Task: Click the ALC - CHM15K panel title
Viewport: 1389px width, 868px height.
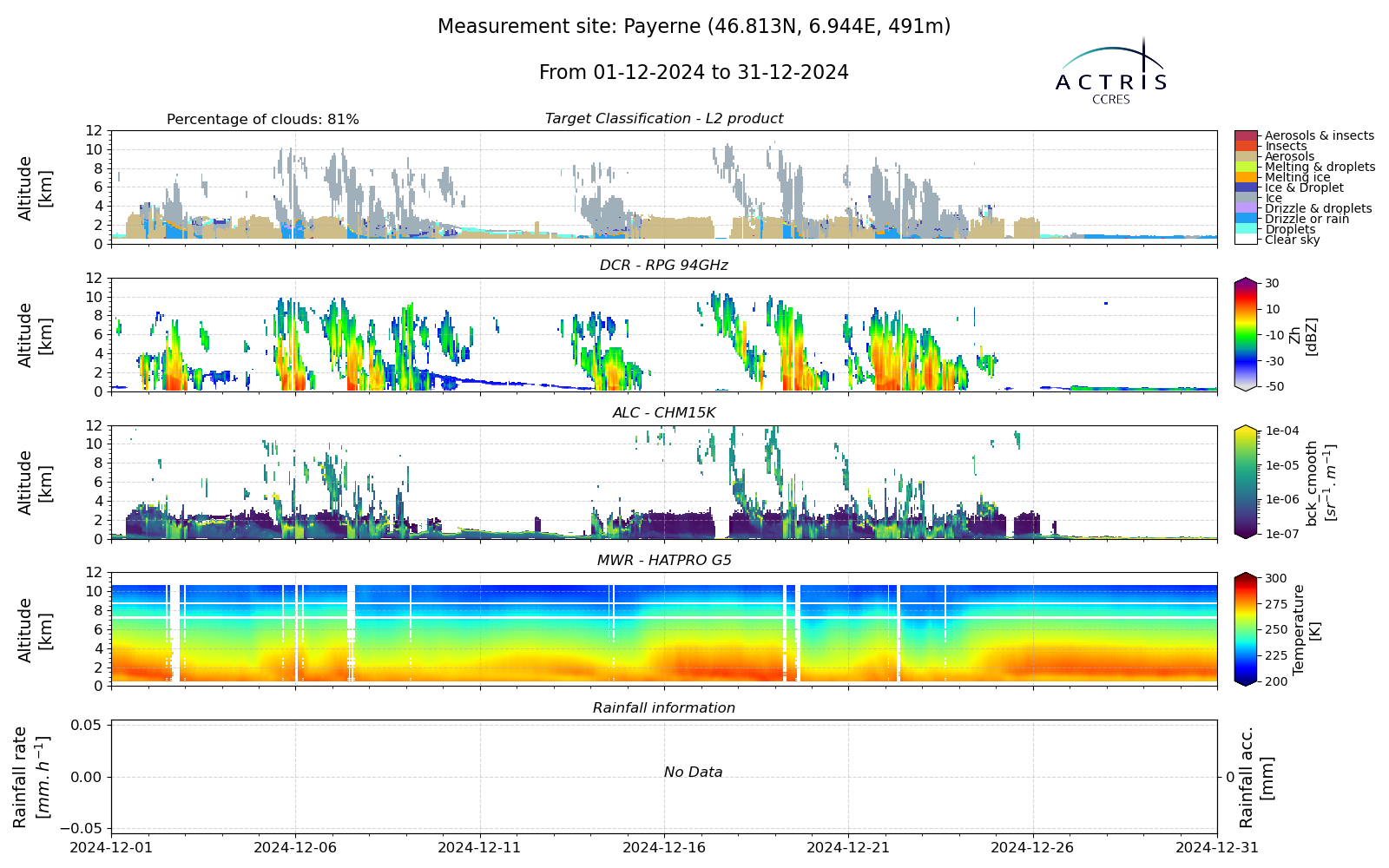Action: click(x=664, y=413)
